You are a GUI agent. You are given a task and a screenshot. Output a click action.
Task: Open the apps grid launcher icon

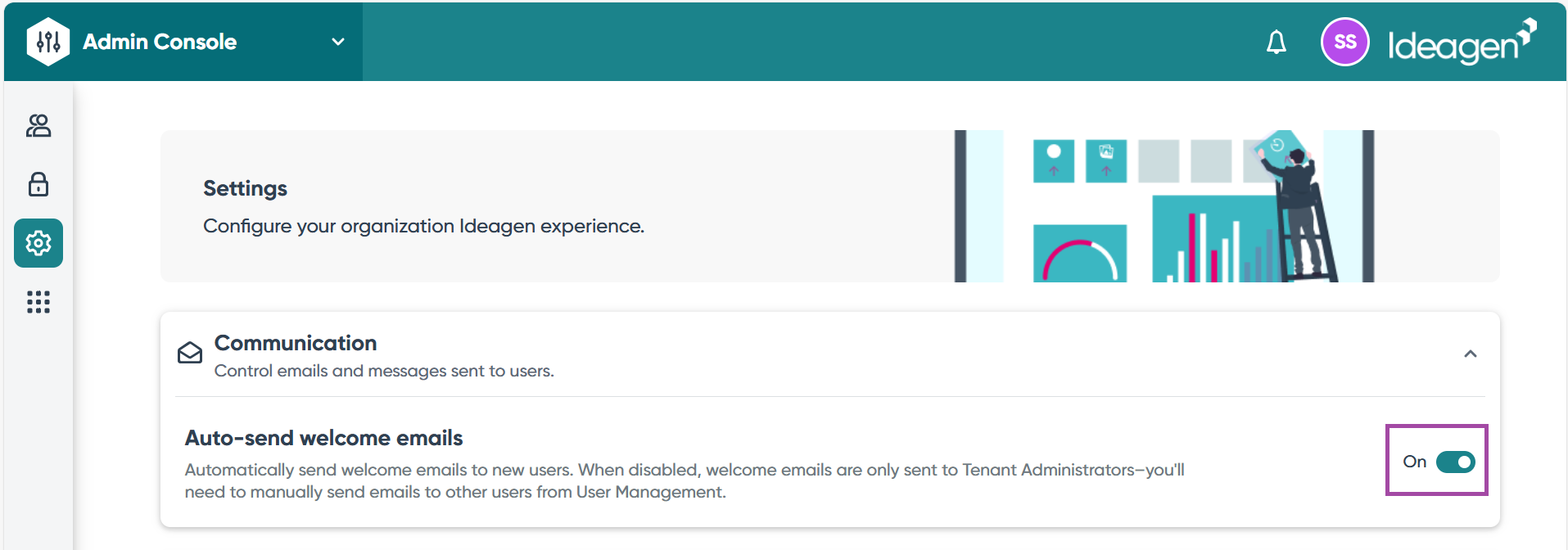coord(38,302)
